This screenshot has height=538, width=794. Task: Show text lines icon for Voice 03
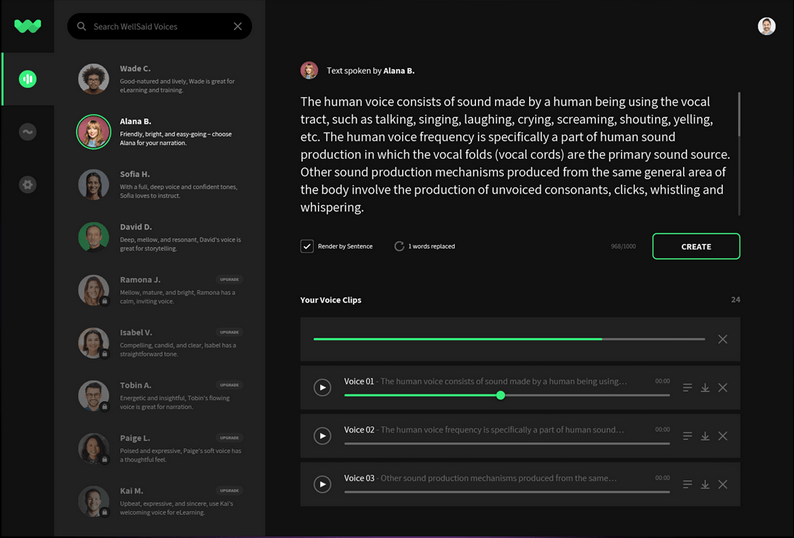pos(687,484)
